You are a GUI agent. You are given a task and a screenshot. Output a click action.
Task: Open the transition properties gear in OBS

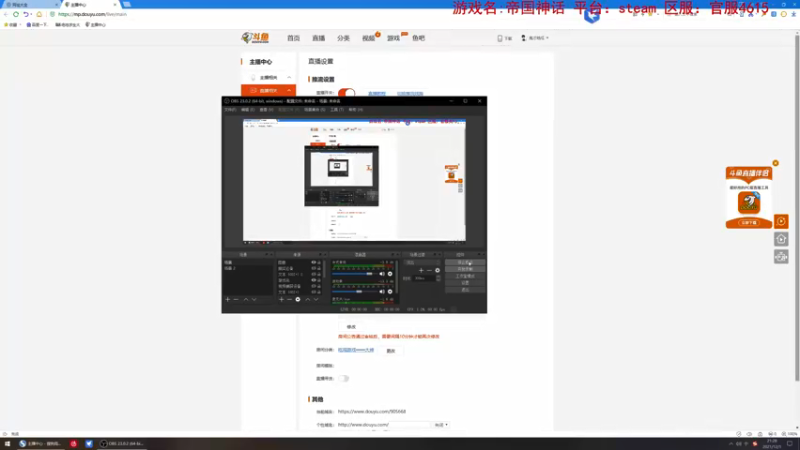[437, 270]
